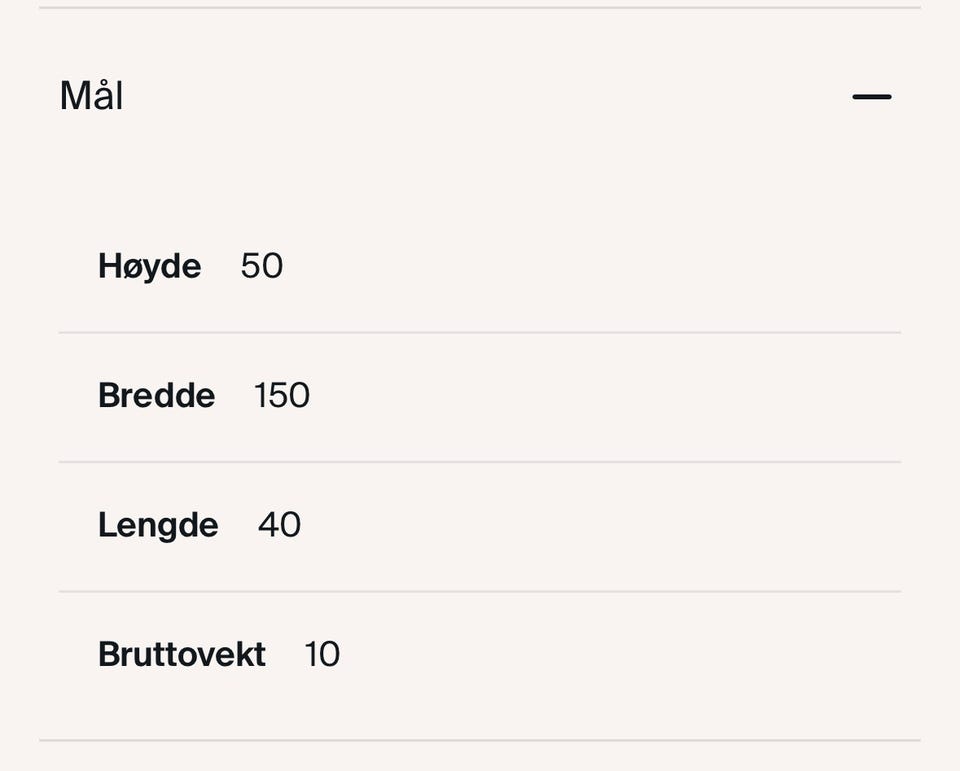
Task: Click the Mål section heading
Action: pos(92,97)
